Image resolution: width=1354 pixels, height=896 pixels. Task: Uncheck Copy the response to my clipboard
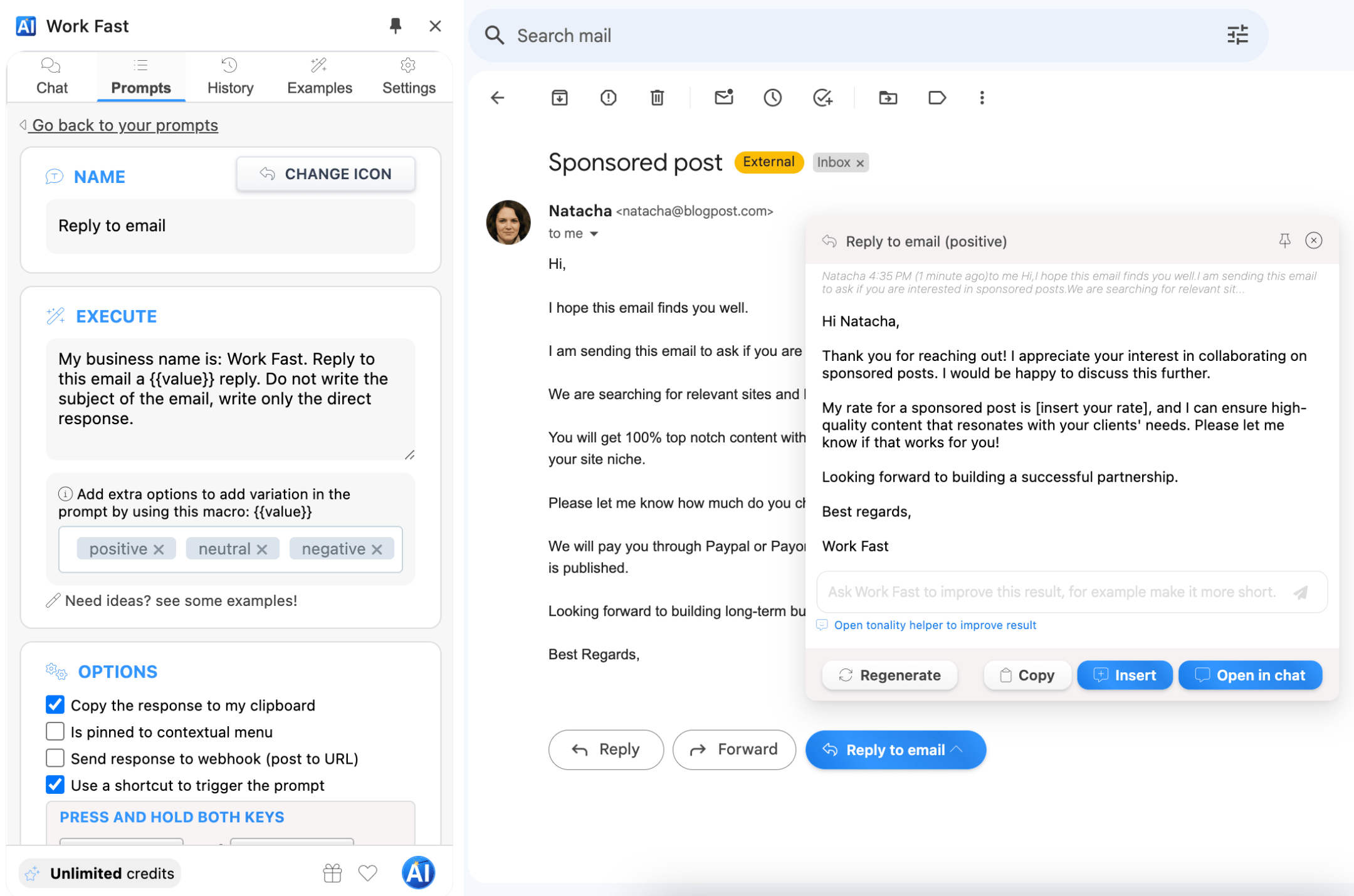(x=55, y=705)
